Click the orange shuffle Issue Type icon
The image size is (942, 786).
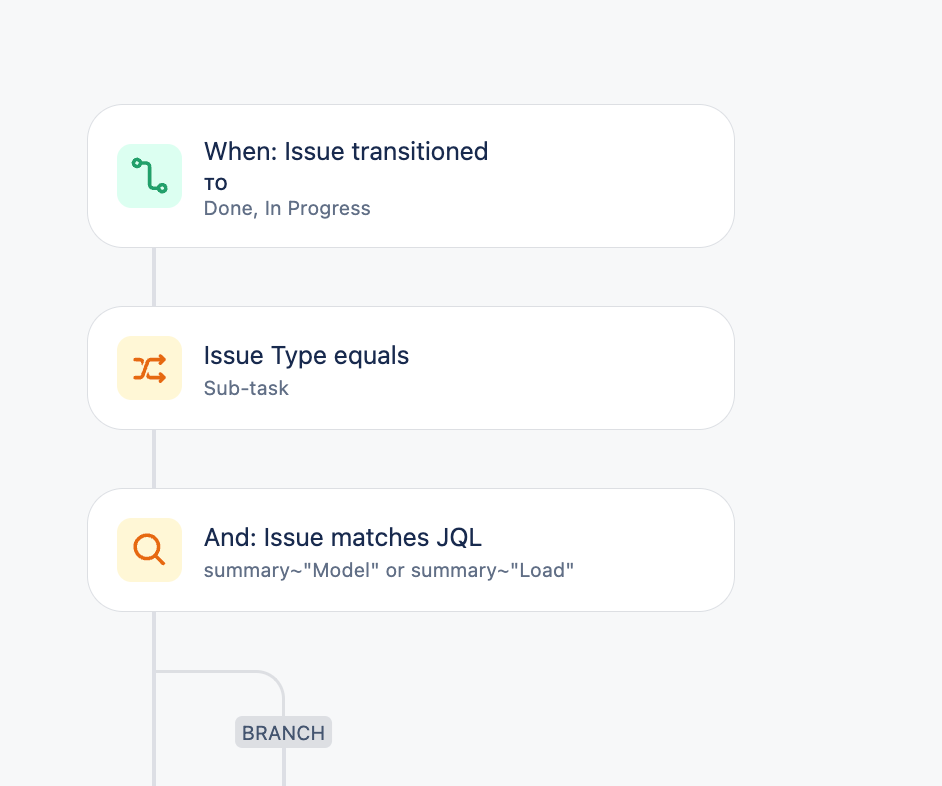(149, 368)
